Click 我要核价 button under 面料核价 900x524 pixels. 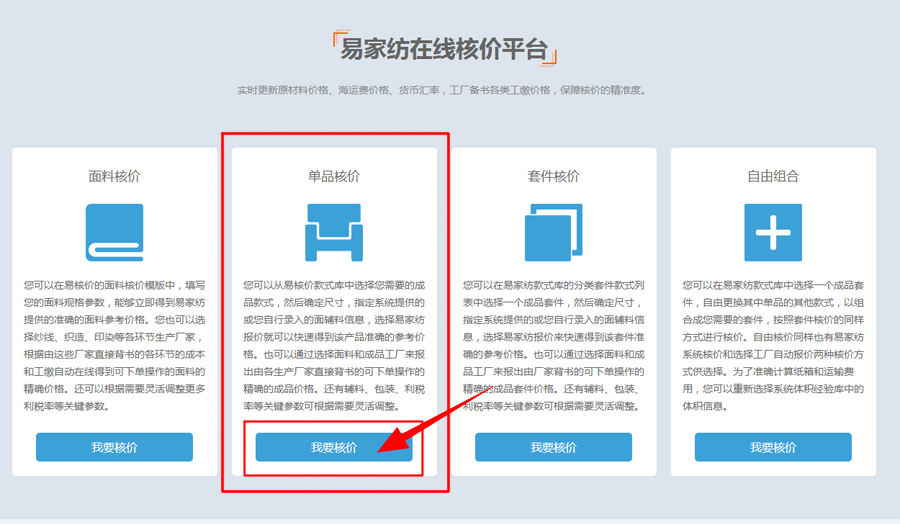[114, 447]
